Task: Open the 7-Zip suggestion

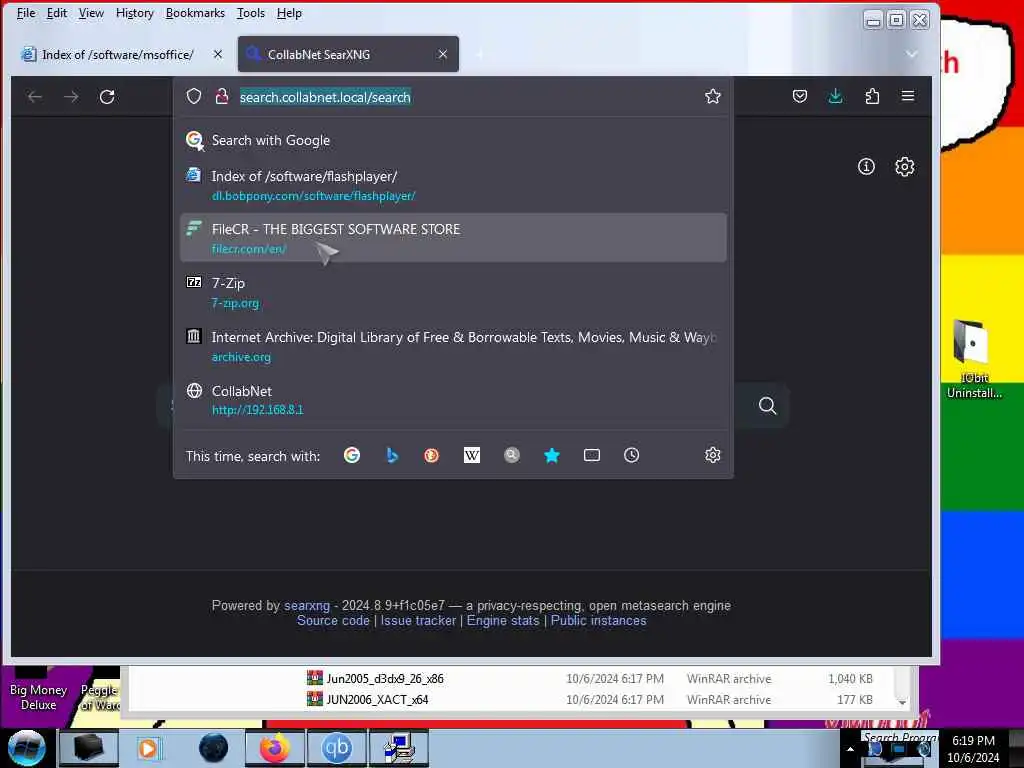Action: point(453,292)
